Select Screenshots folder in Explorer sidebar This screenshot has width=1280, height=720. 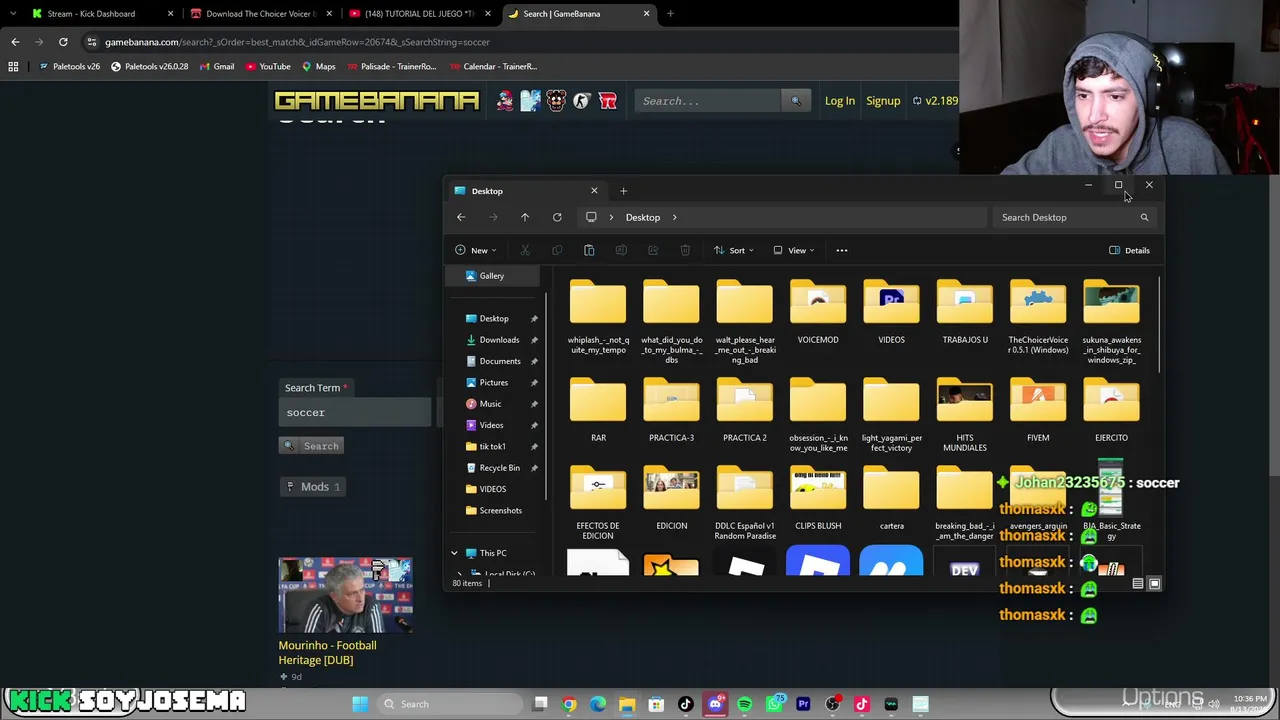(x=500, y=510)
